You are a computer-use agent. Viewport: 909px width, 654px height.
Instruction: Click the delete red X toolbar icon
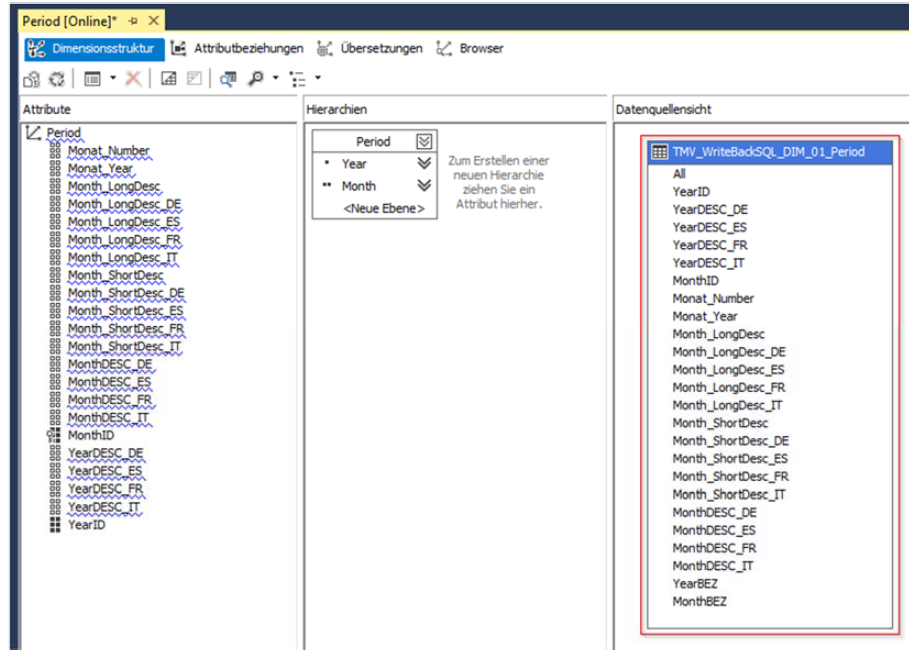point(132,77)
